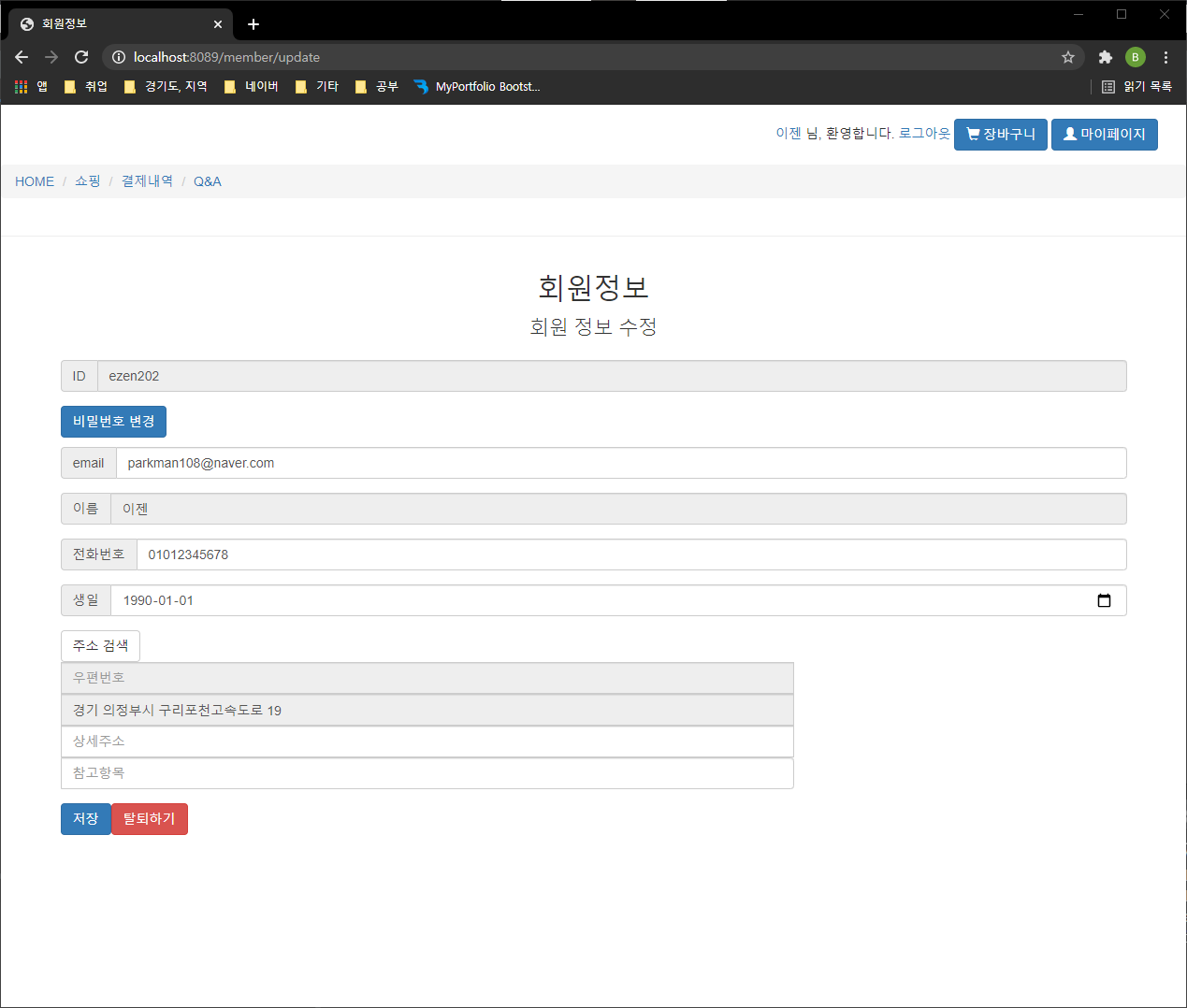Screen dimensions: 1187x1008
Task: Click the 상세주소 address input field
Action: [x=427, y=741]
